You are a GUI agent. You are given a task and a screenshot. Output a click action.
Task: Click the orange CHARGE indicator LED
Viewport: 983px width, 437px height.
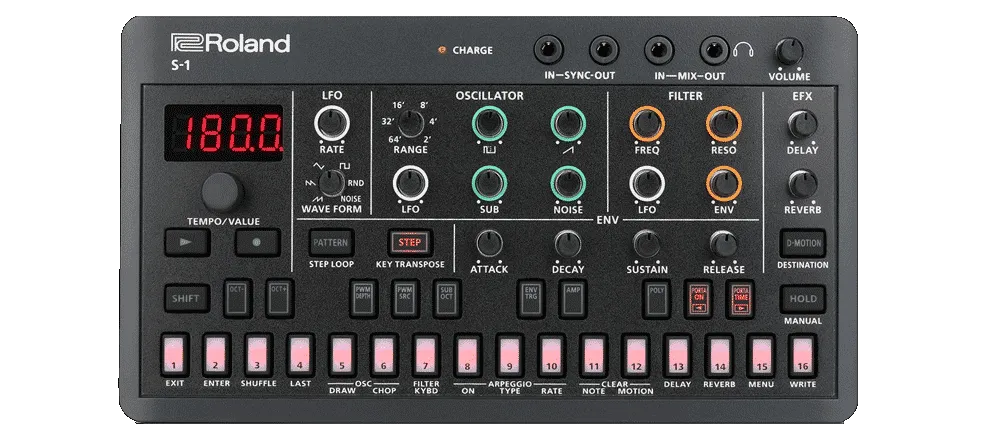tap(441, 50)
